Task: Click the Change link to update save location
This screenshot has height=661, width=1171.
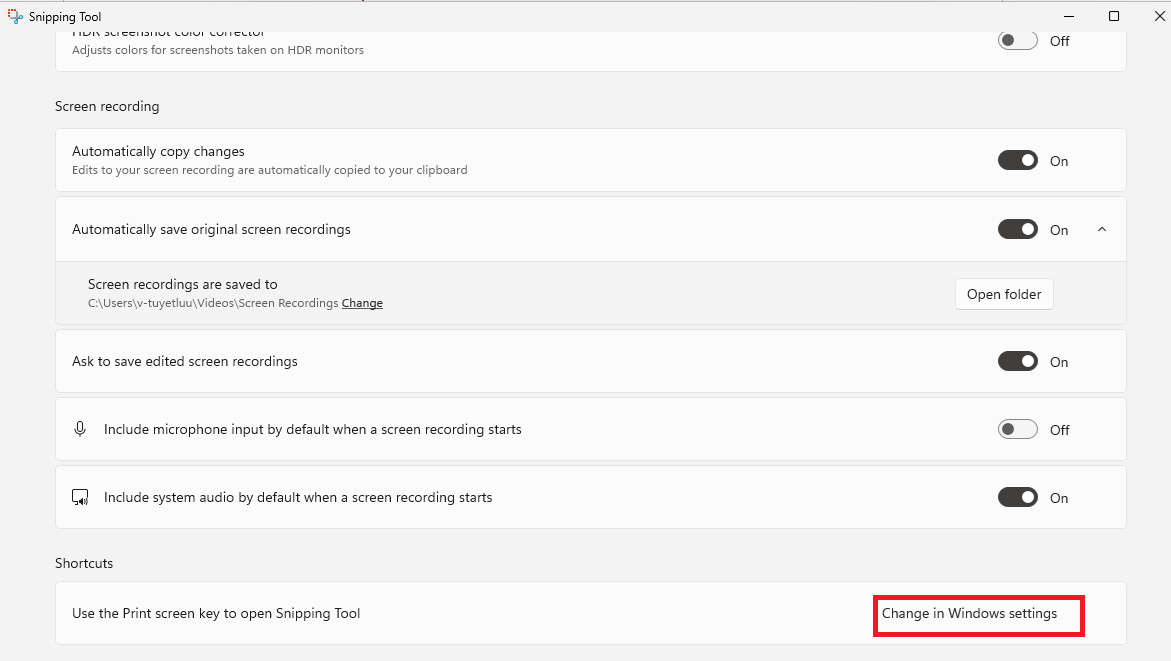Action: click(x=362, y=302)
